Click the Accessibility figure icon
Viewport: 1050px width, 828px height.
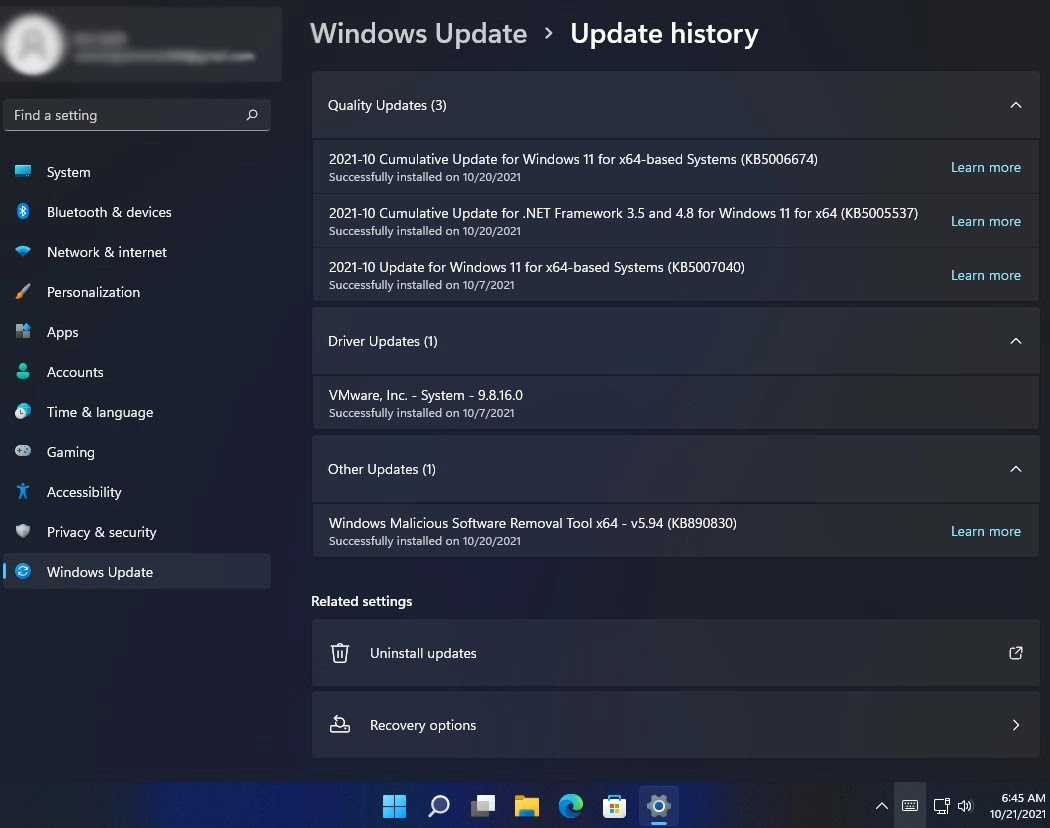coord(23,491)
